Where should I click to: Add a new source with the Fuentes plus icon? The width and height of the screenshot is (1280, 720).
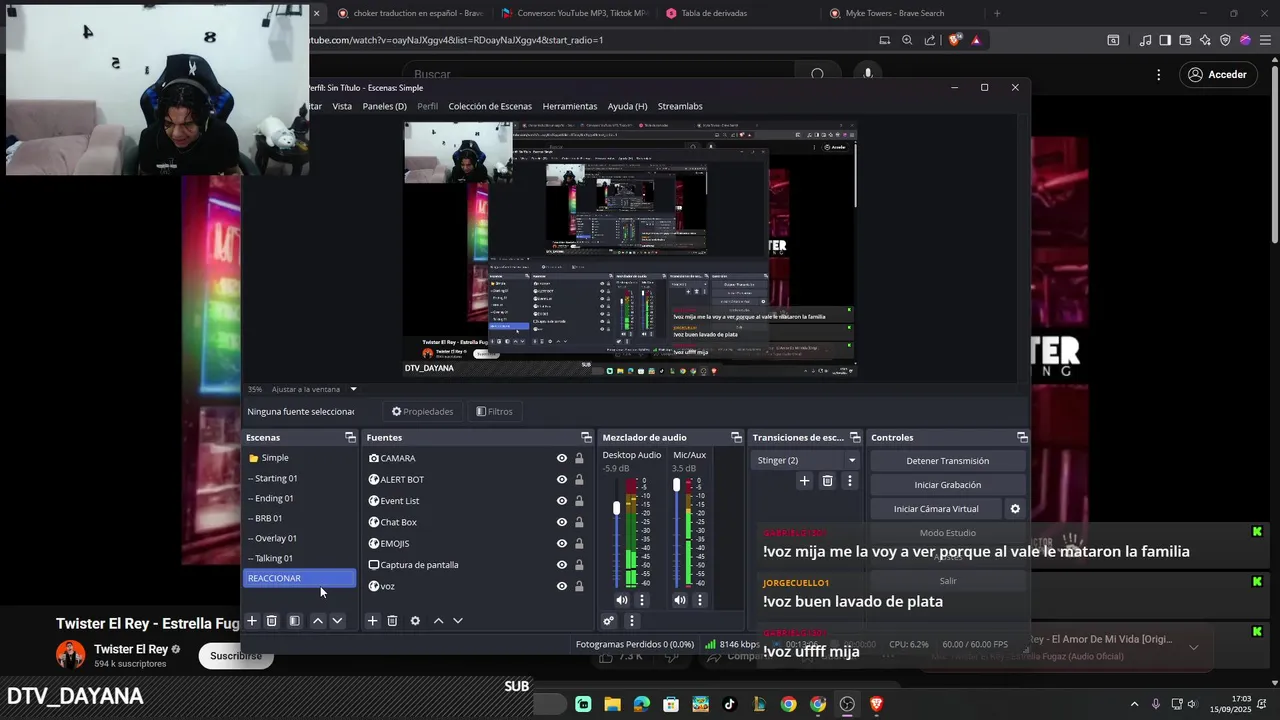click(372, 621)
